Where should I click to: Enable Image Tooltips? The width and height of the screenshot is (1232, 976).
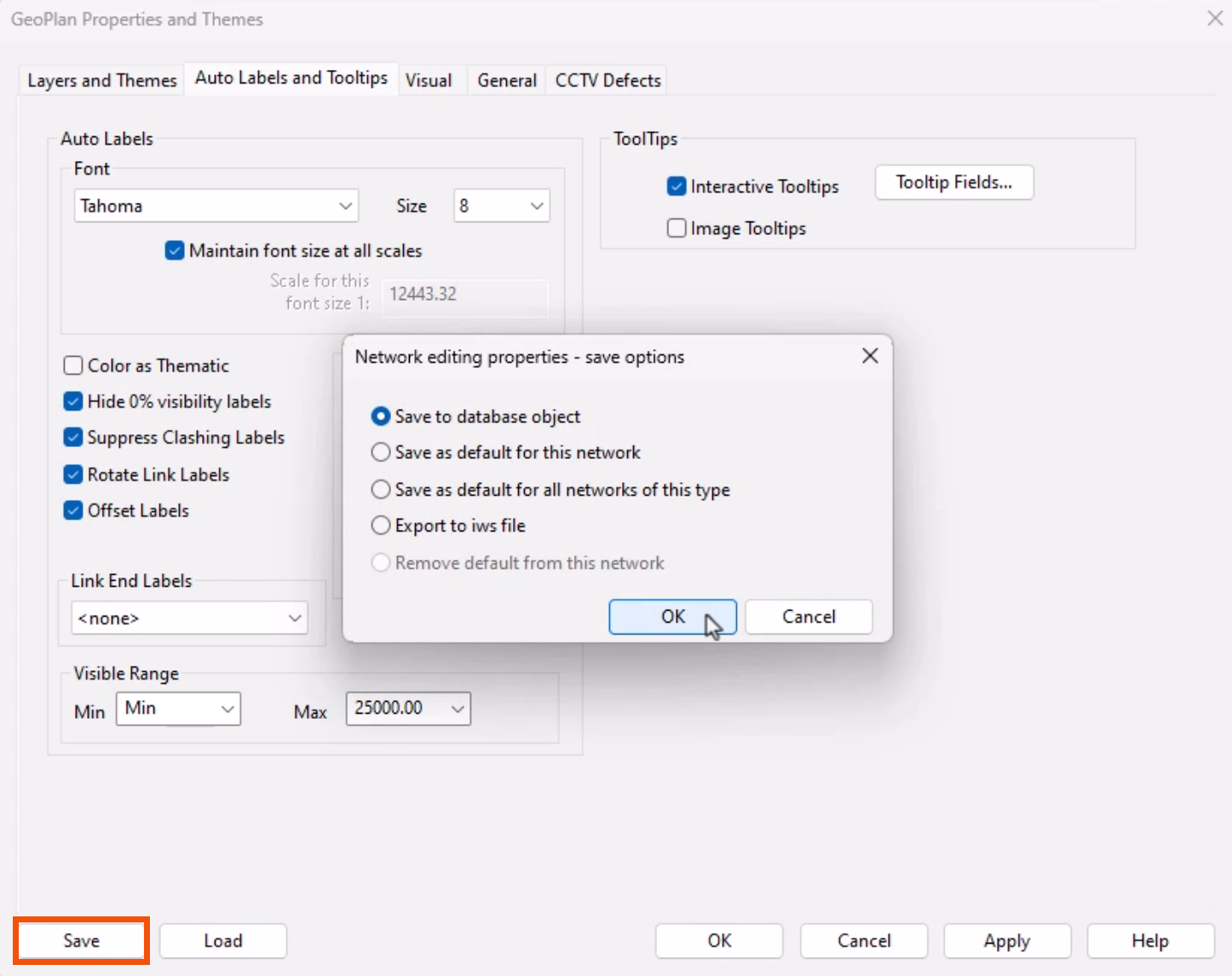coord(676,227)
